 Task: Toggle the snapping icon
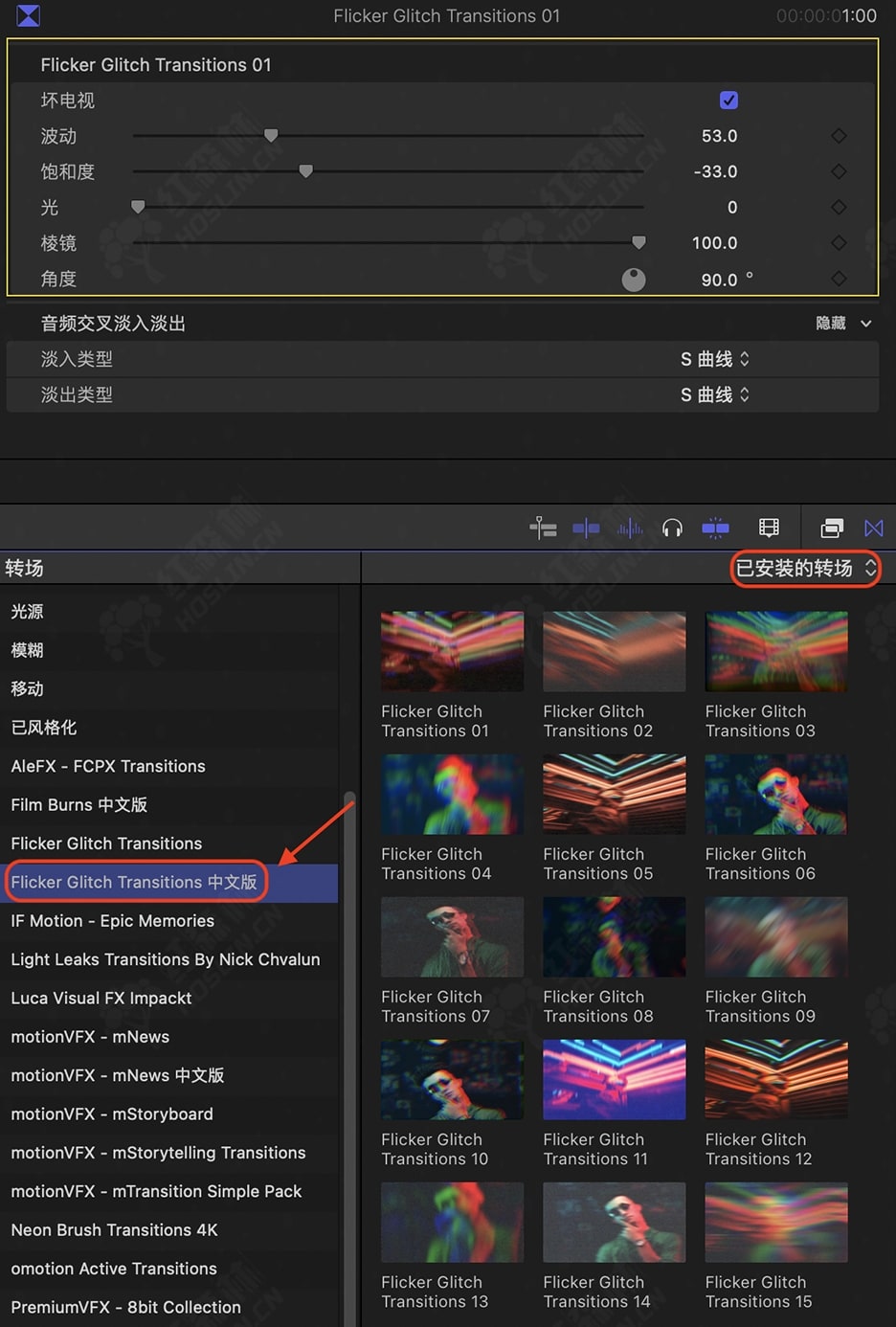tap(715, 528)
